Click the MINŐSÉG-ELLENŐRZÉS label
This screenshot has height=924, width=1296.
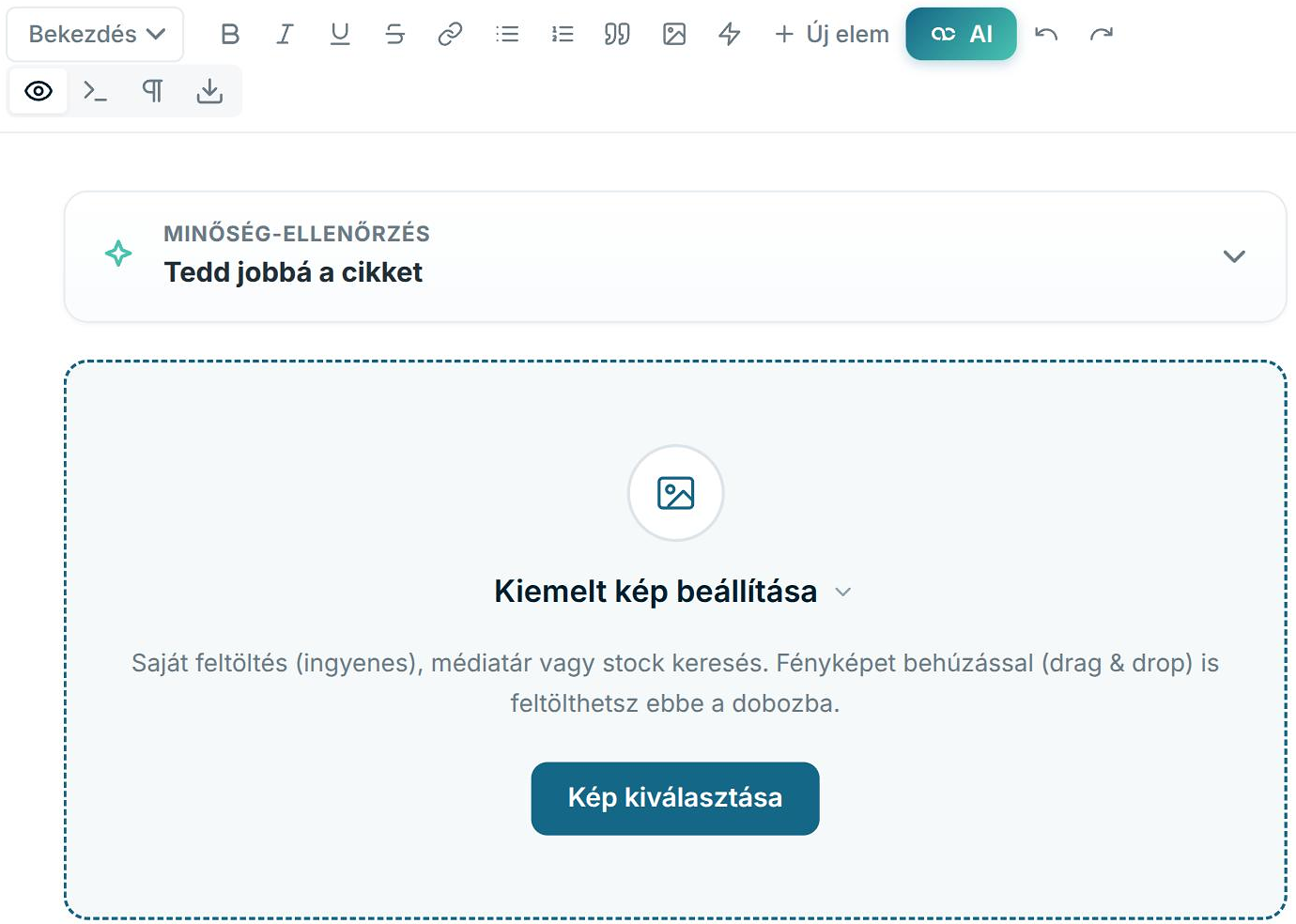tap(297, 234)
